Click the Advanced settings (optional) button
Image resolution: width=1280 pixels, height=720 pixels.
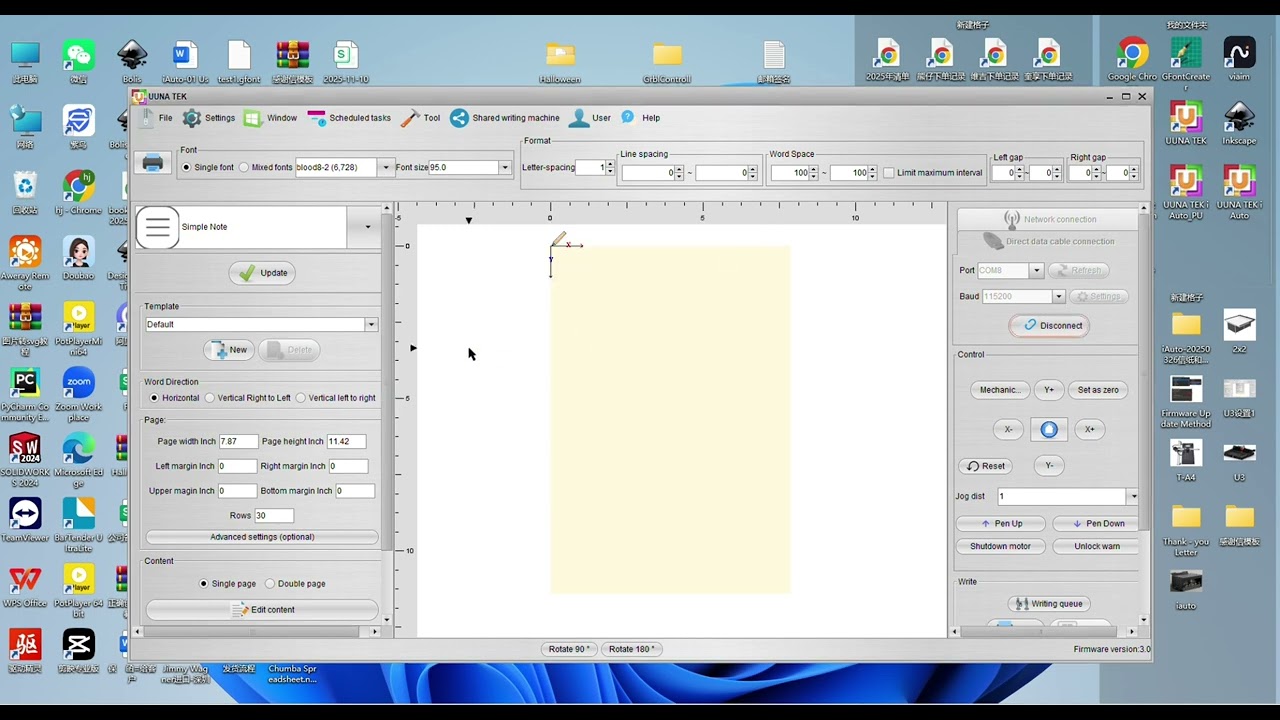[262, 538]
